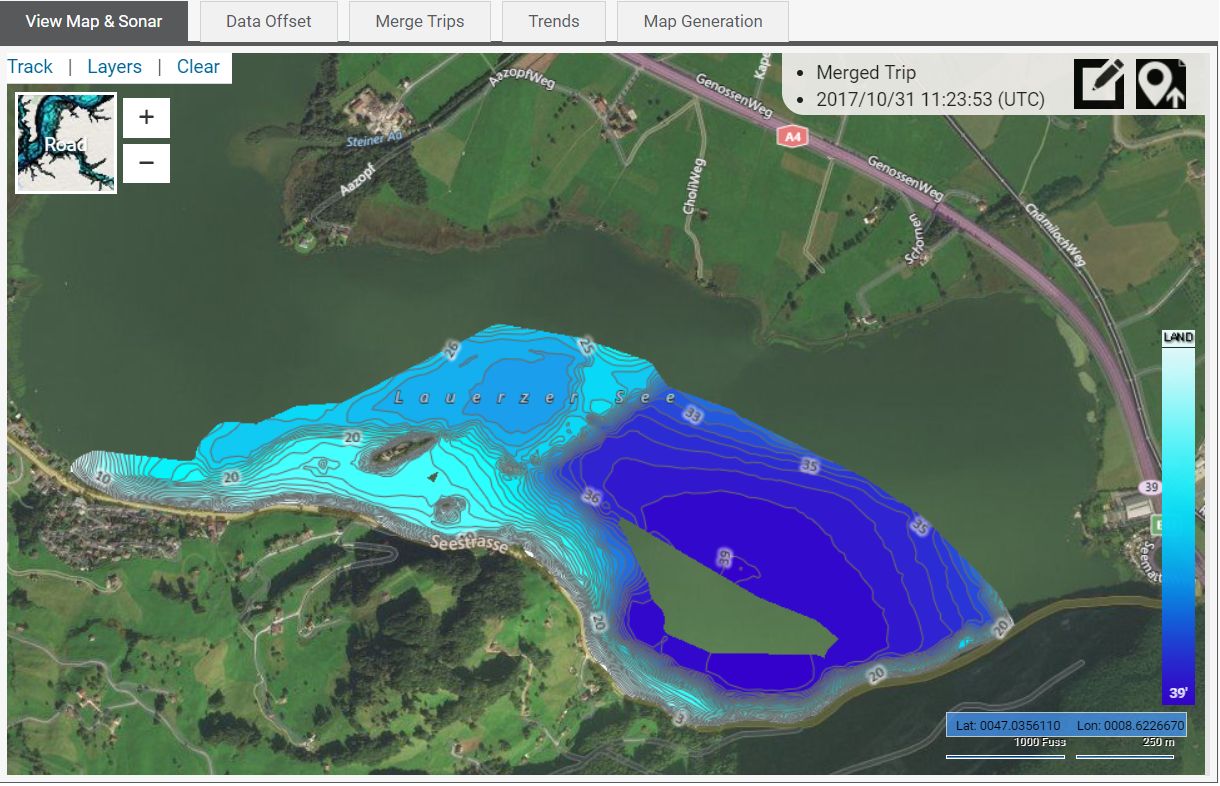This screenshot has height=786, width=1220.
Task: Click the waypoint upload pin icon
Action: click(1160, 84)
